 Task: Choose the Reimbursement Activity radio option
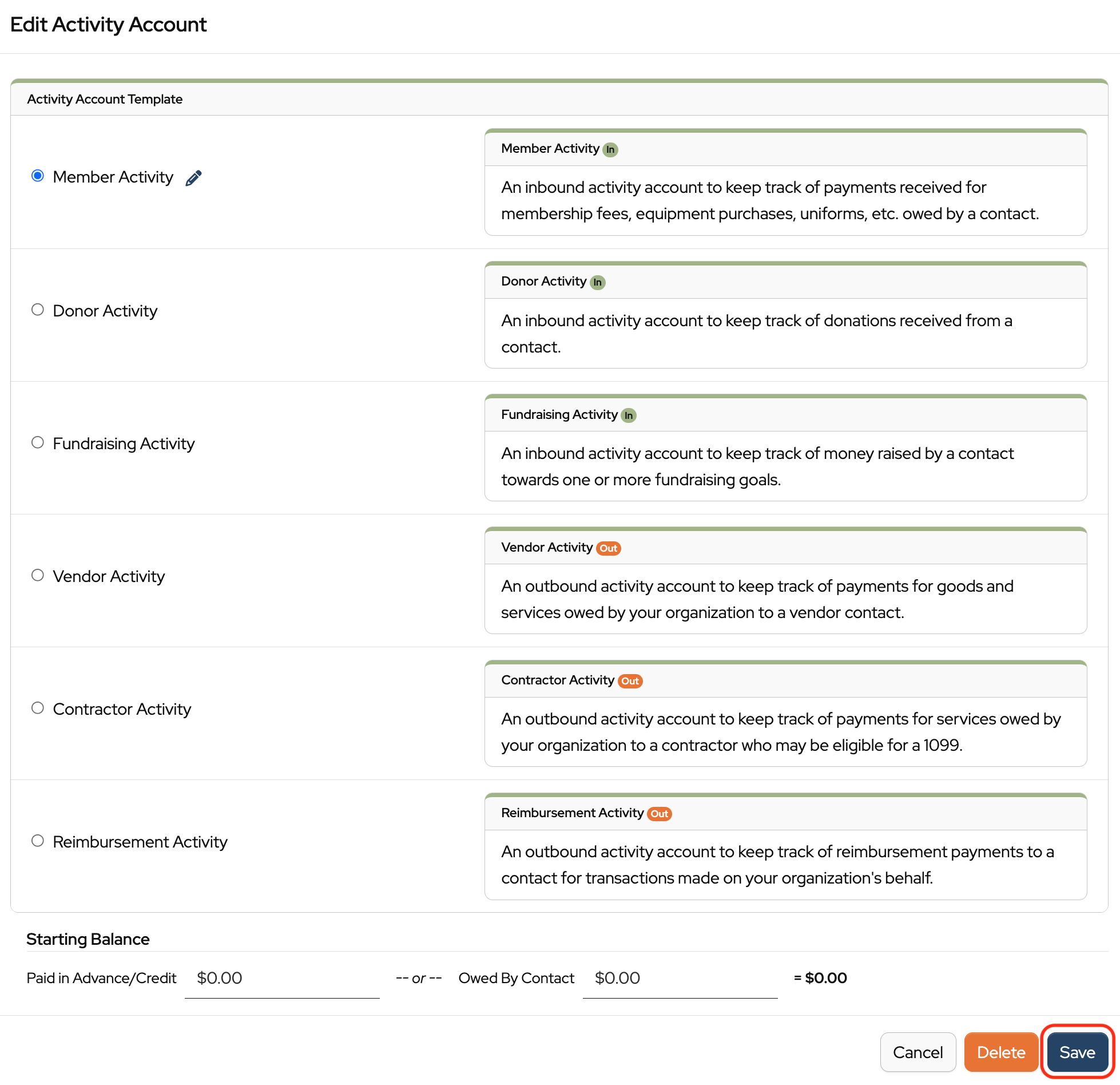click(x=38, y=841)
